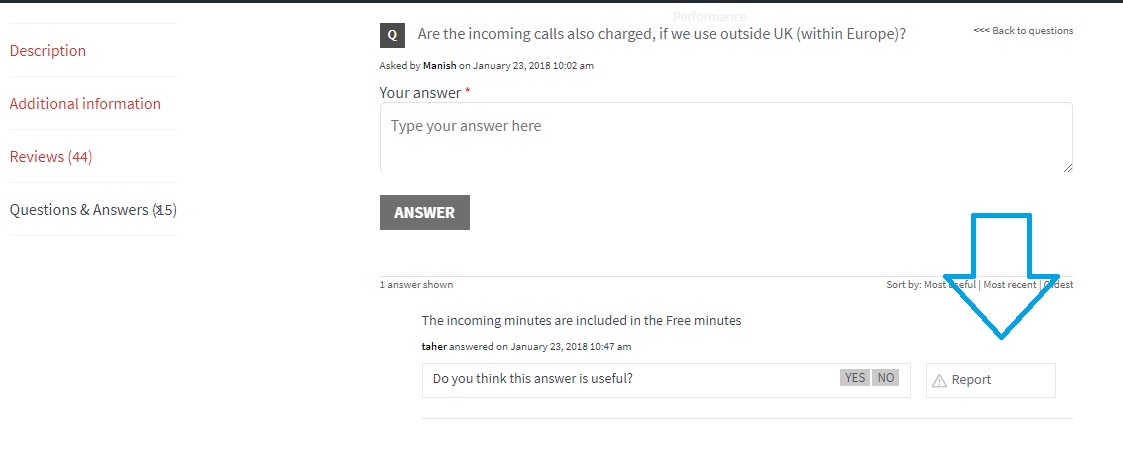The width and height of the screenshot is (1123, 451).
Task: Go back via Back to questions link
Action: pyautogui.click(x=1023, y=31)
